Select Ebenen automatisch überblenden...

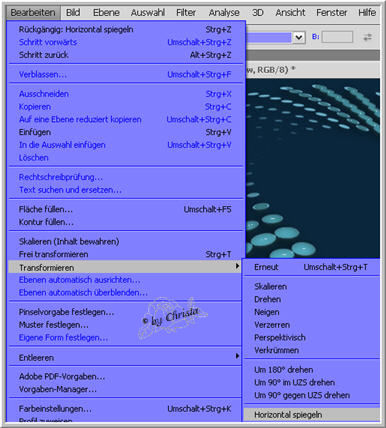point(125,292)
